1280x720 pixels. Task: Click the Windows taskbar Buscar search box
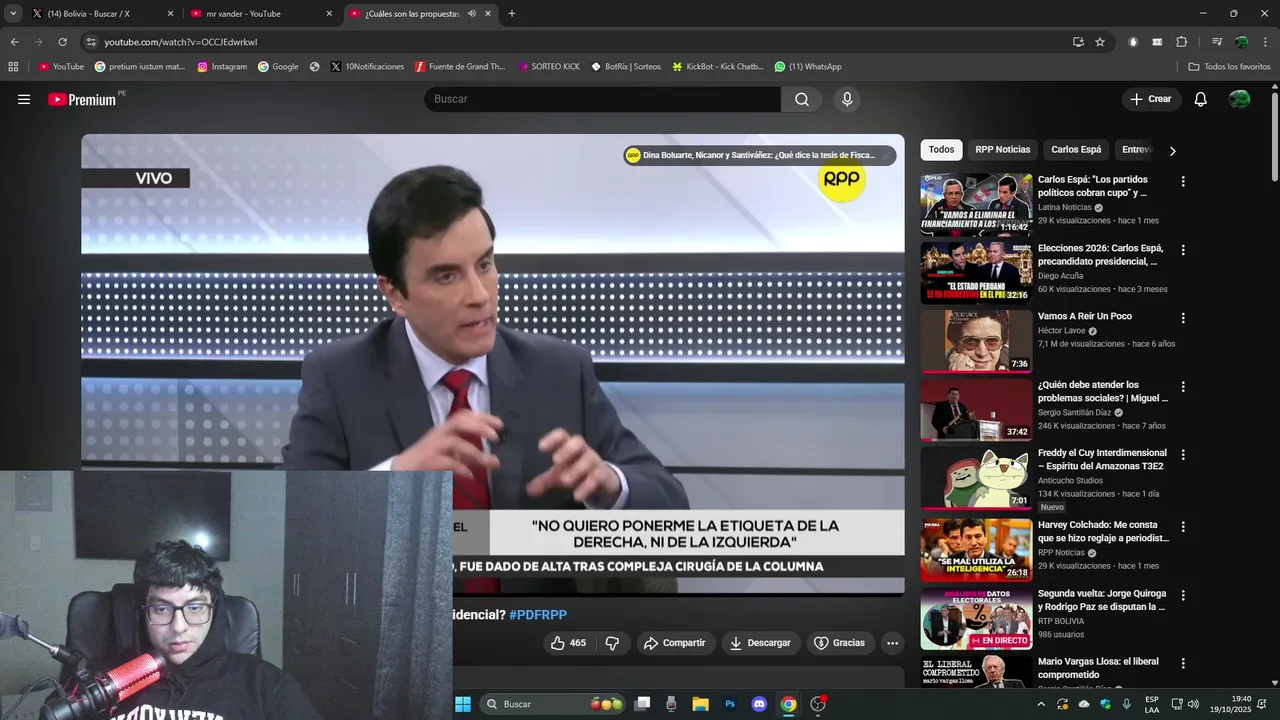tap(553, 704)
